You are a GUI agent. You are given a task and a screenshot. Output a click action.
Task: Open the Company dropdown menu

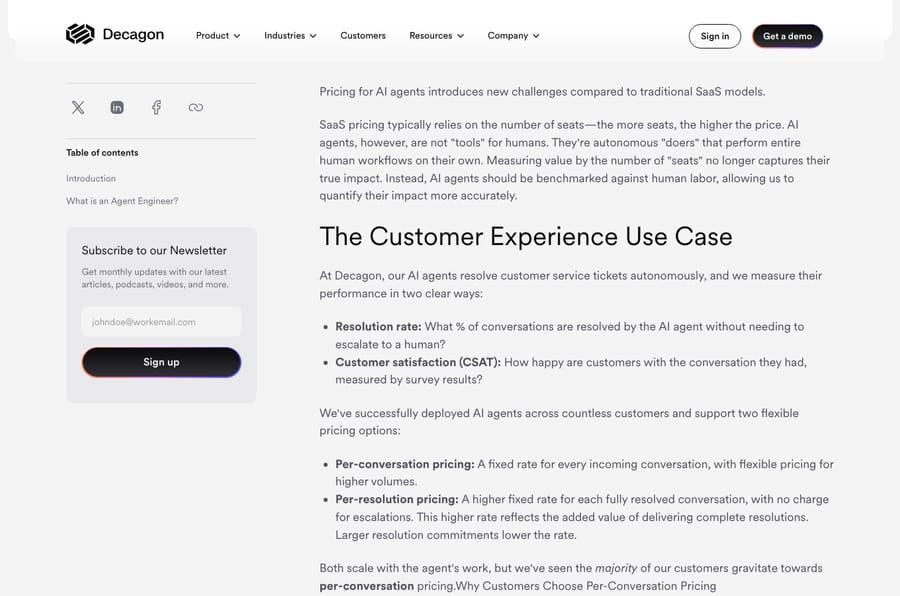click(514, 36)
